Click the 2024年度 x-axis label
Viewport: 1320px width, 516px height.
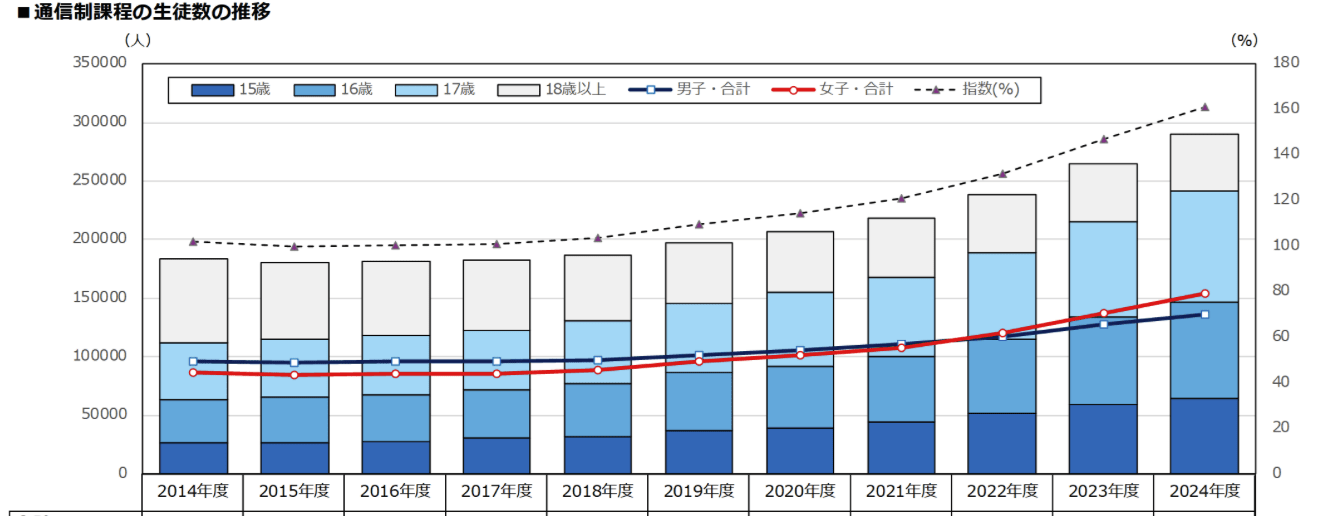click(1204, 491)
